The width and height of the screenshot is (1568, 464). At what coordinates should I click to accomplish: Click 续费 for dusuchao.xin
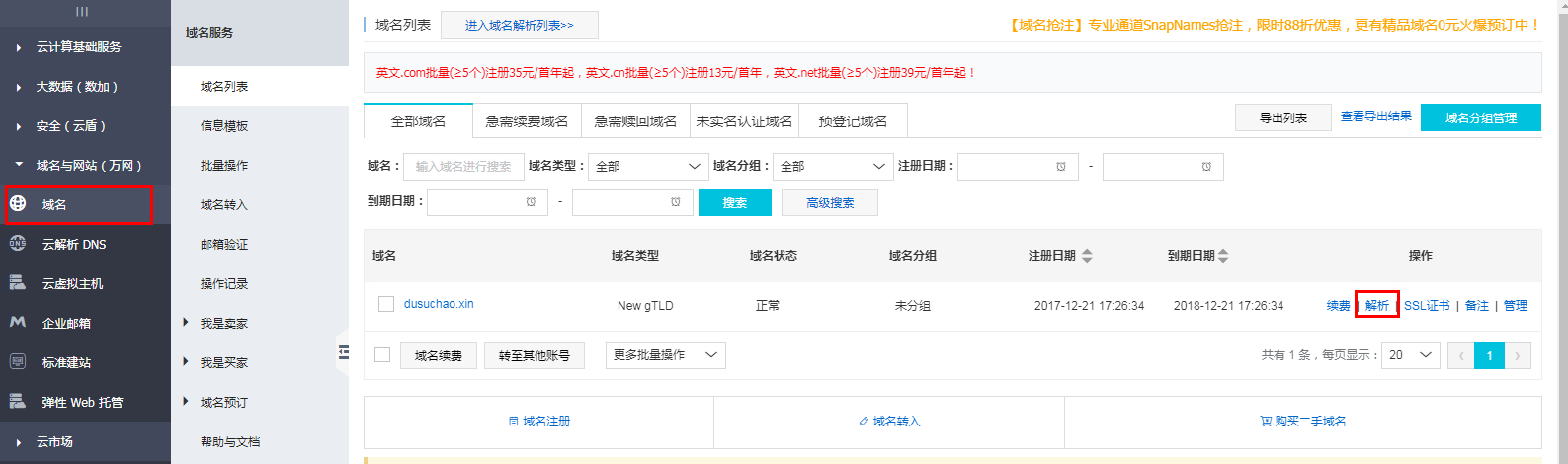(1338, 306)
